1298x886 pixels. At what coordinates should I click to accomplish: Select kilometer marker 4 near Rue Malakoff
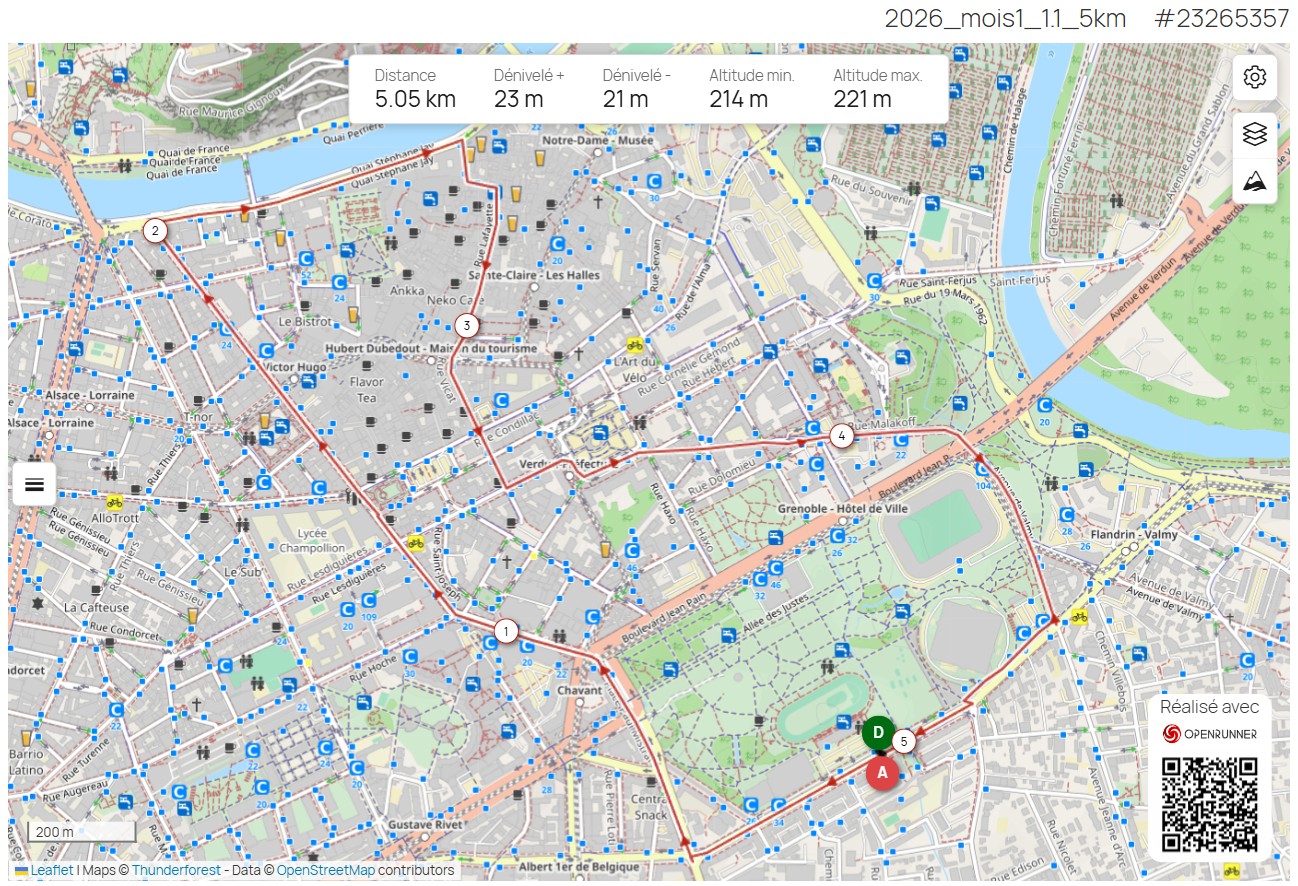pos(841,435)
